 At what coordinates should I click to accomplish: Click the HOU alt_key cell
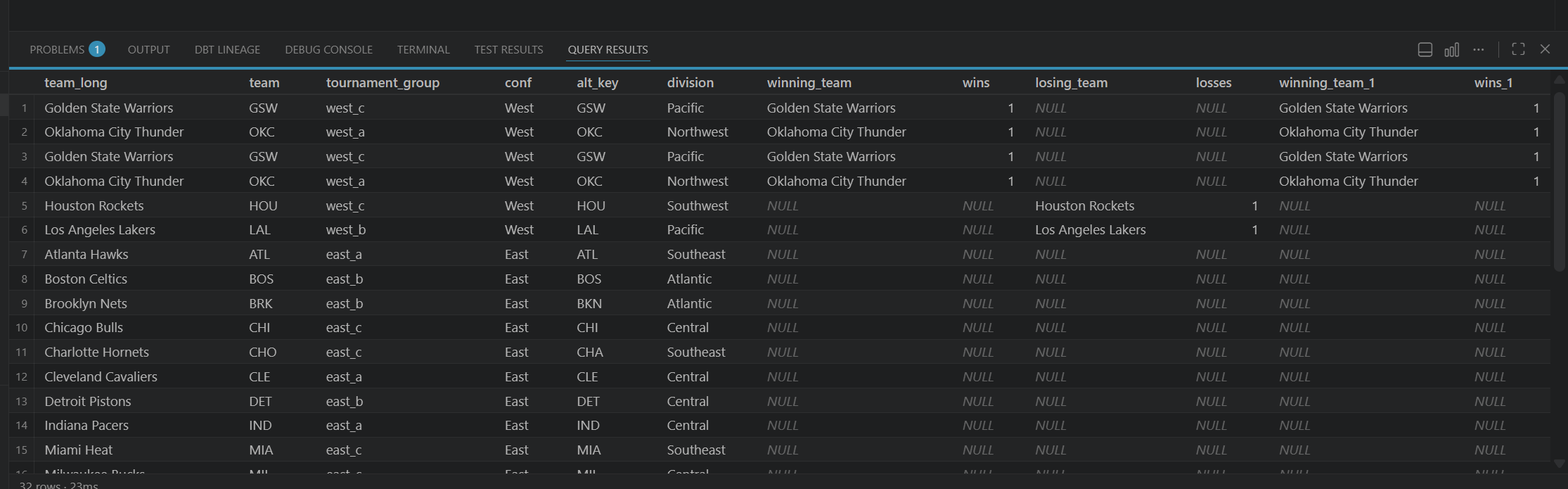pyautogui.click(x=591, y=205)
